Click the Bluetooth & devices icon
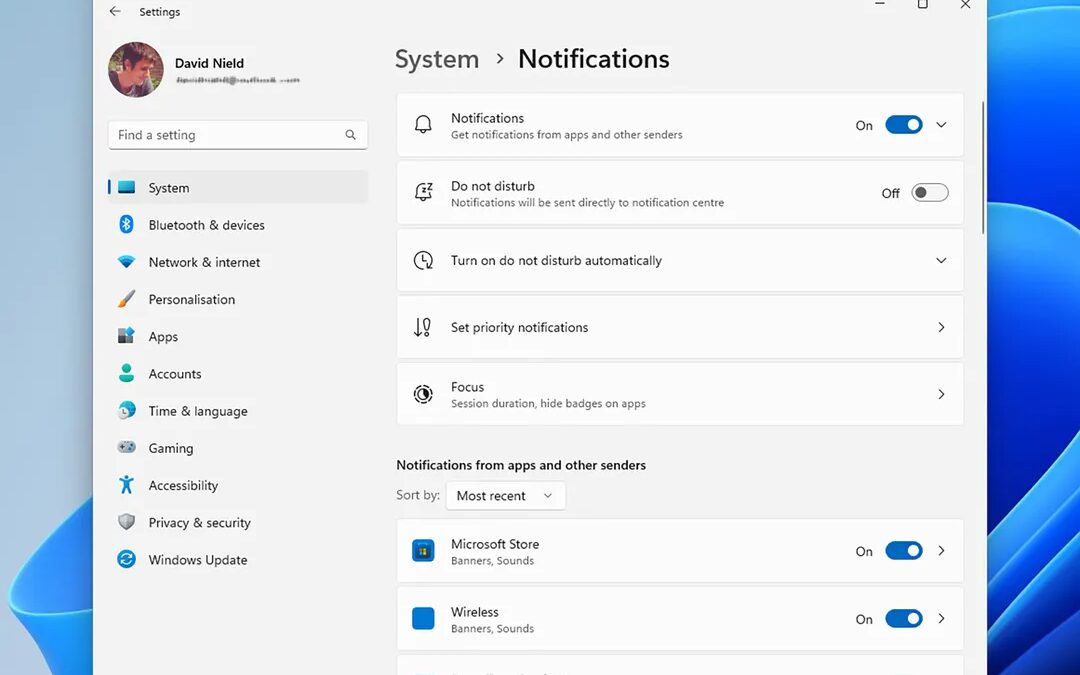 pyautogui.click(x=126, y=225)
